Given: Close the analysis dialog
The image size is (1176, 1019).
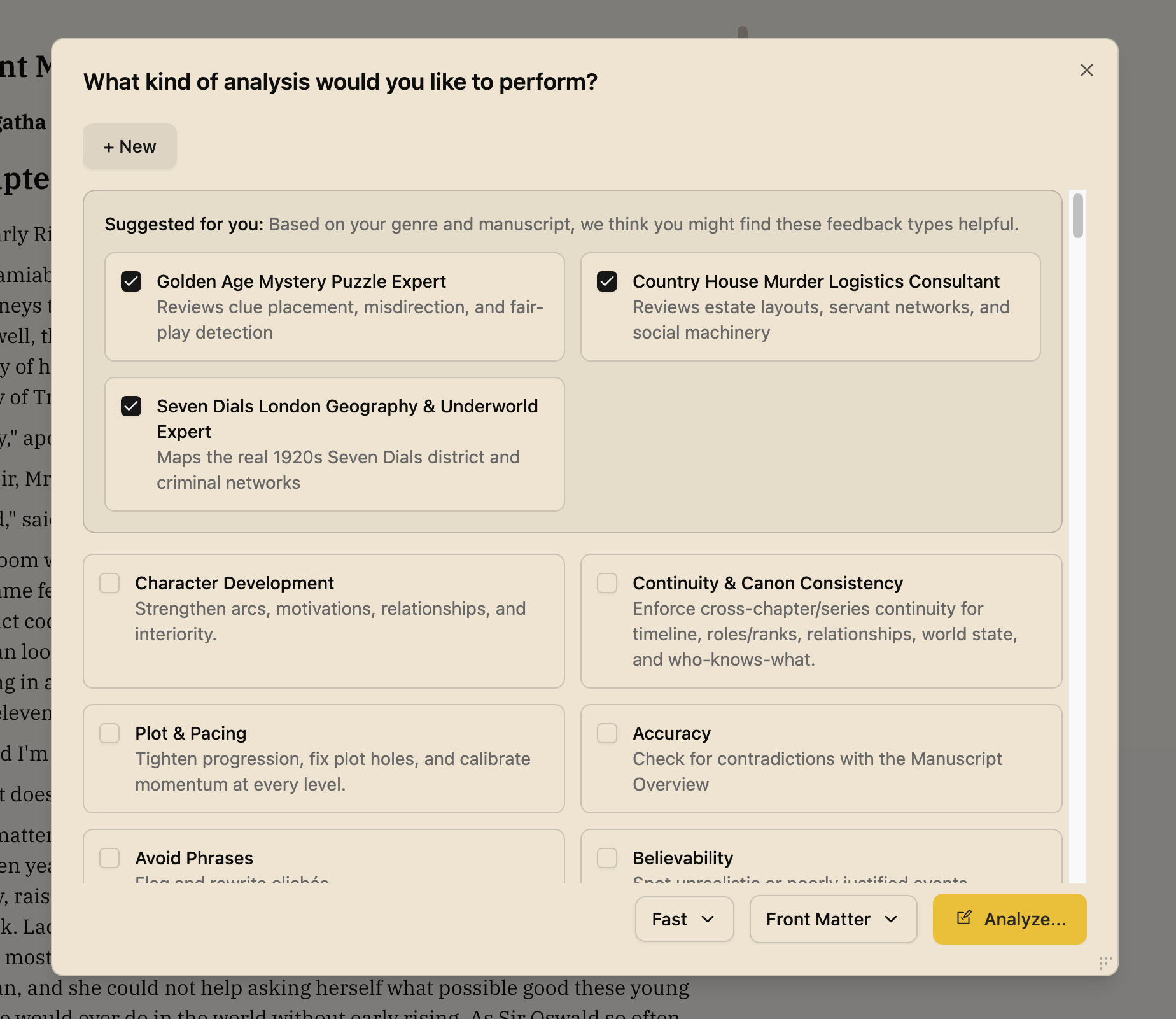Looking at the screenshot, I should [x=1086, y=70].
